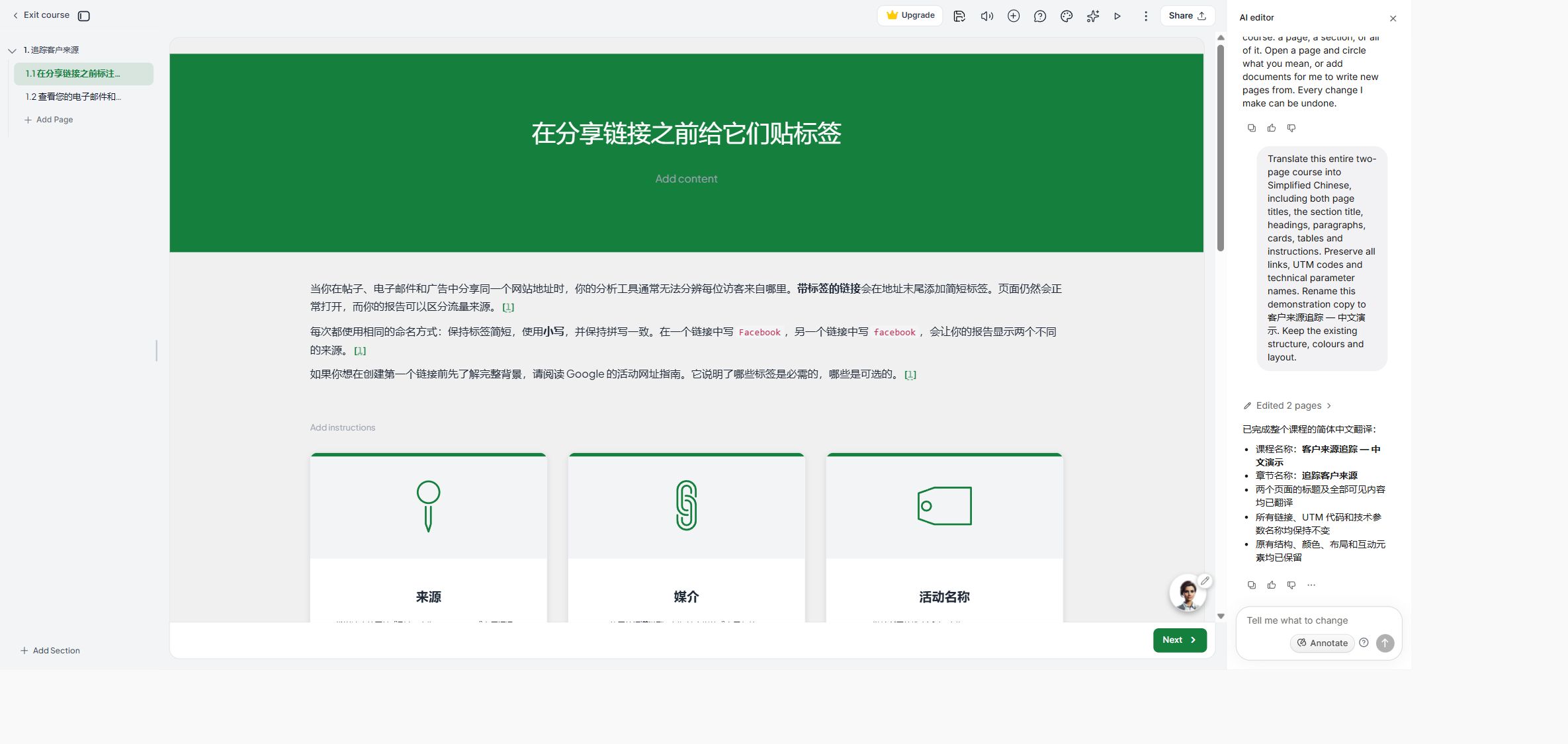Click the send arrow button
The width and height of the screenshot is (1568, 744).
tap(1385, 643)
